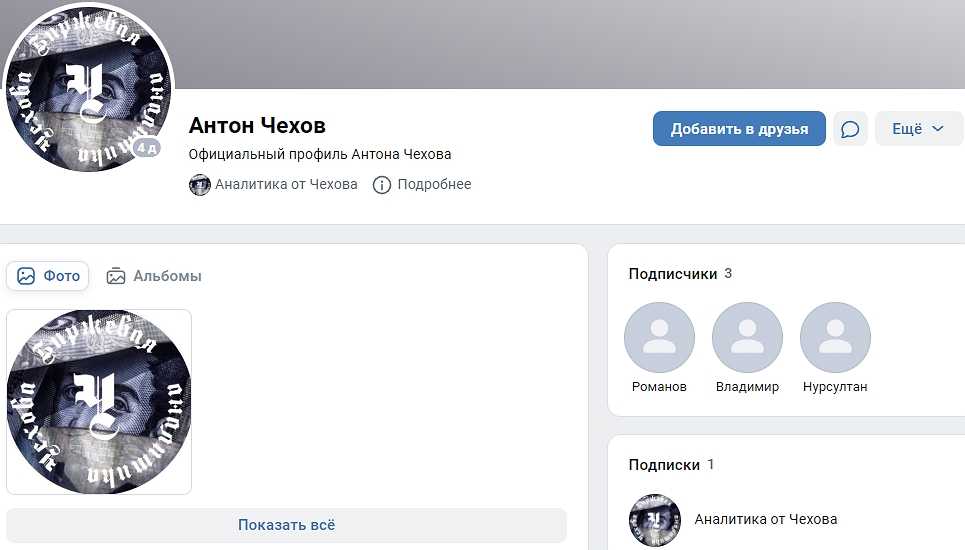Click the message speech bubble icon
Screen dimensions: 965x550
click(850, 129)
